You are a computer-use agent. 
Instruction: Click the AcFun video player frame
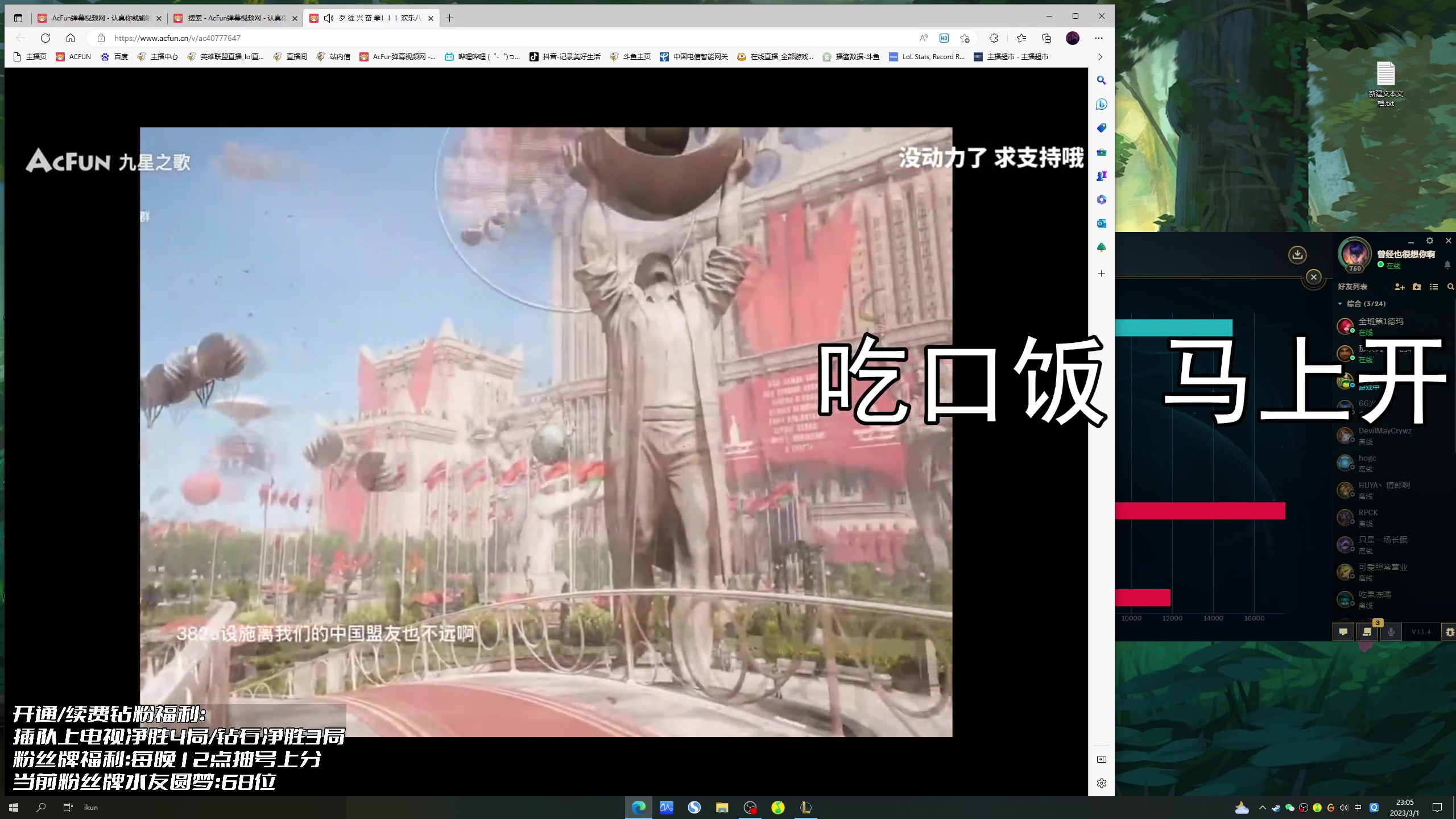click(x=546, y=432)
